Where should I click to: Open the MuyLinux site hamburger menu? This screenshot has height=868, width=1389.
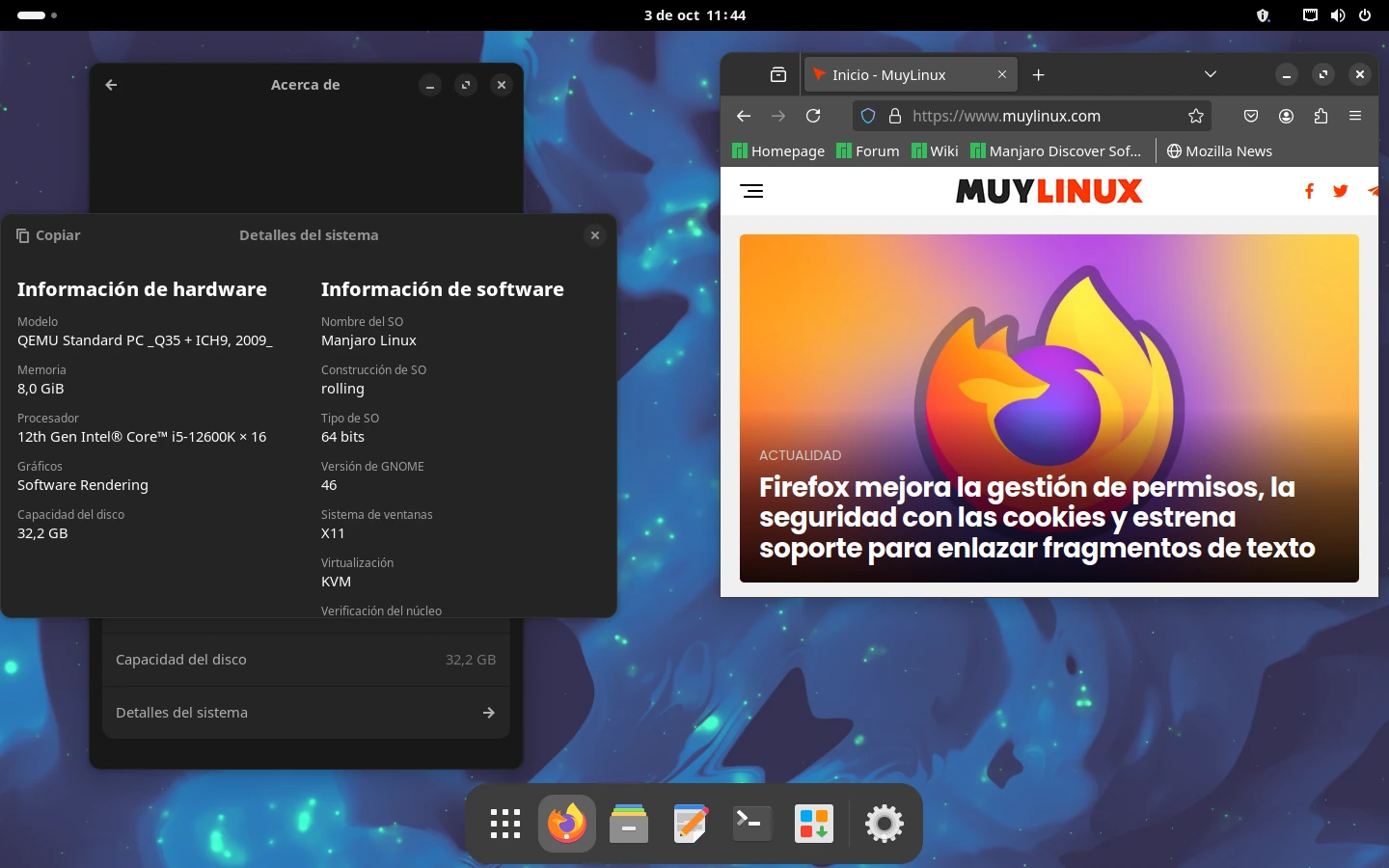tap(751, 191)
